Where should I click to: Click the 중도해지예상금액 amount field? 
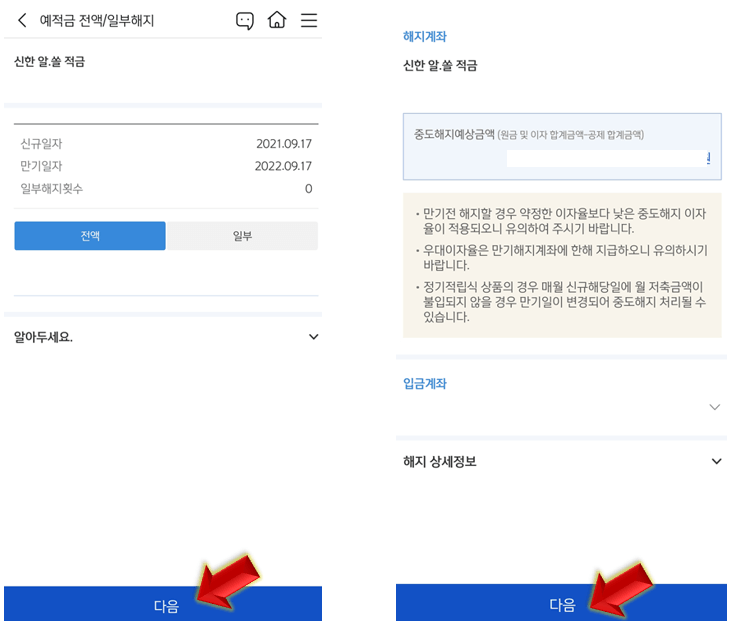[607, 158]
